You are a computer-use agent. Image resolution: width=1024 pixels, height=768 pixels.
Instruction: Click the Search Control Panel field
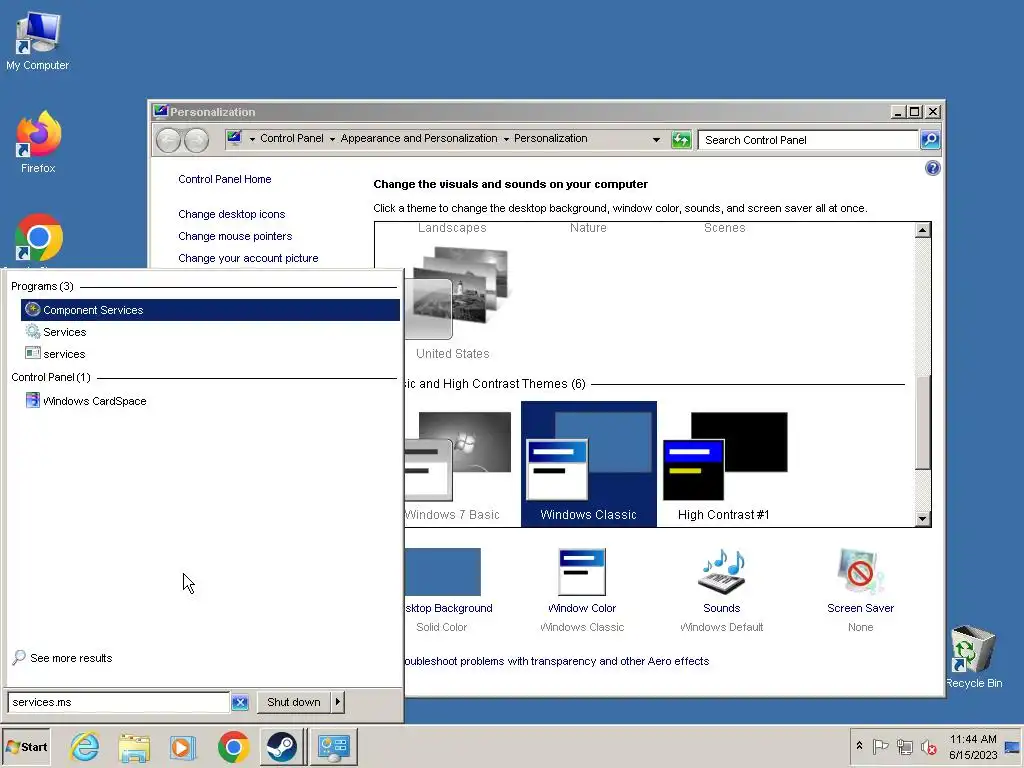tap(808, 140)
